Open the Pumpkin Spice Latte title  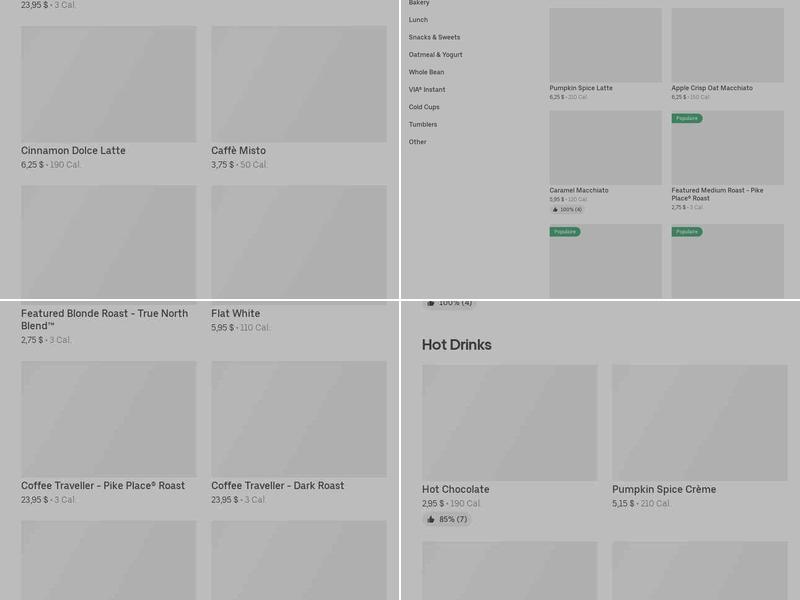click(581, 88)
